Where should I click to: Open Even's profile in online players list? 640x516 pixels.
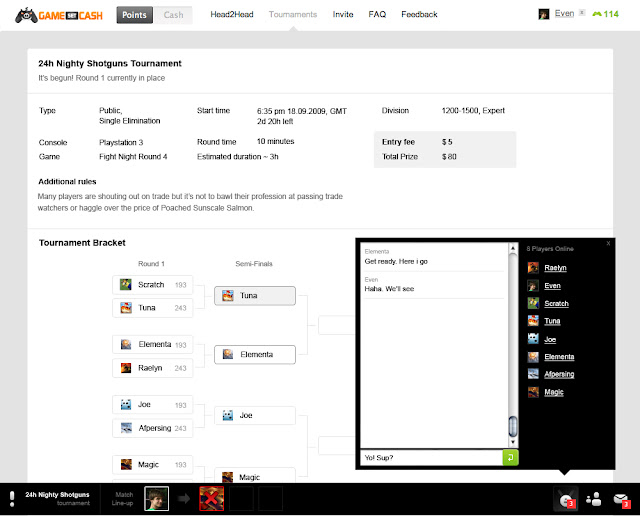pyautogui.click(x=552, y=286)
